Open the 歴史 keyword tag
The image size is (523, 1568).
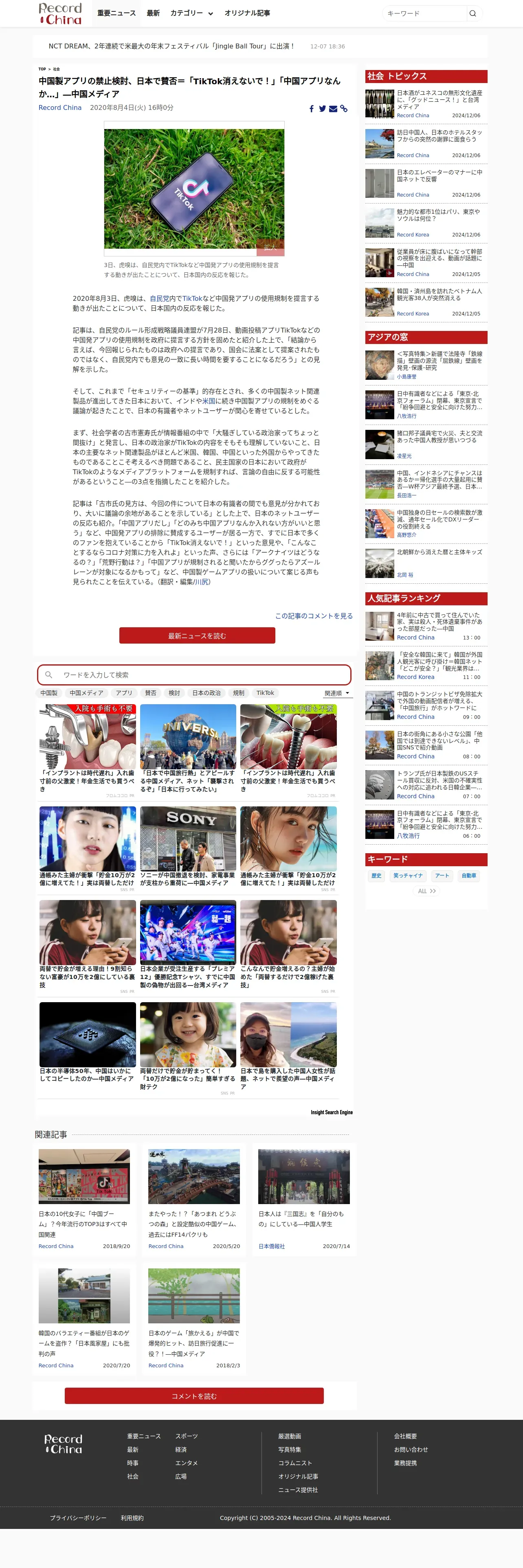(x=376, y=875)
